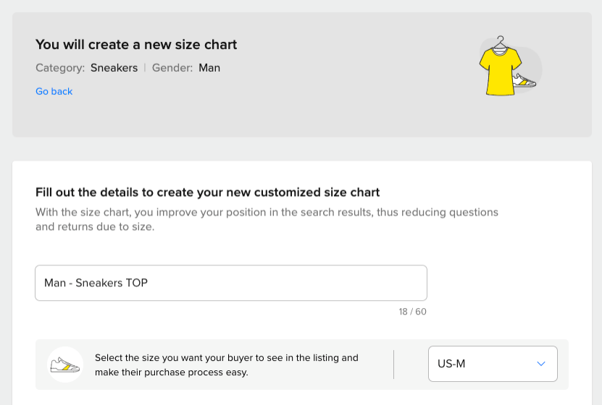602x405 pixels.
Task: Click the Gender label in the header
Action: (x=172, y=68)
